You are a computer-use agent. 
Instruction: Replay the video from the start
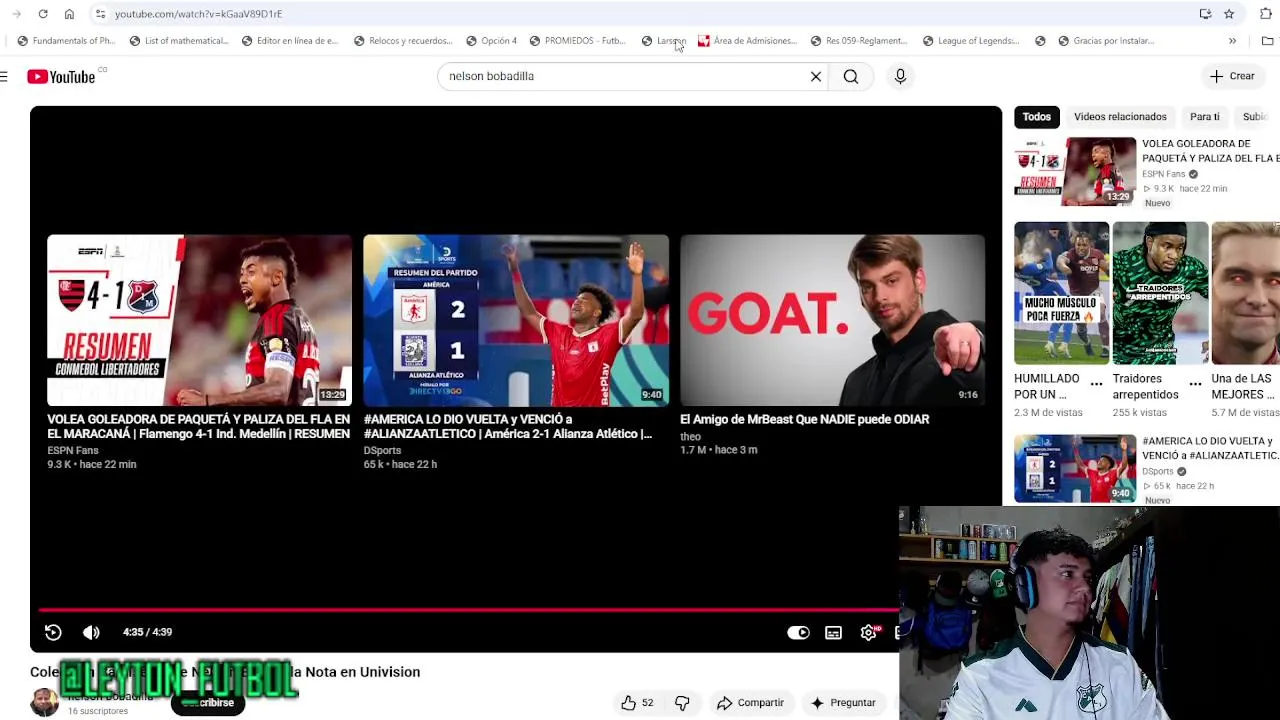tap(53, 632)
